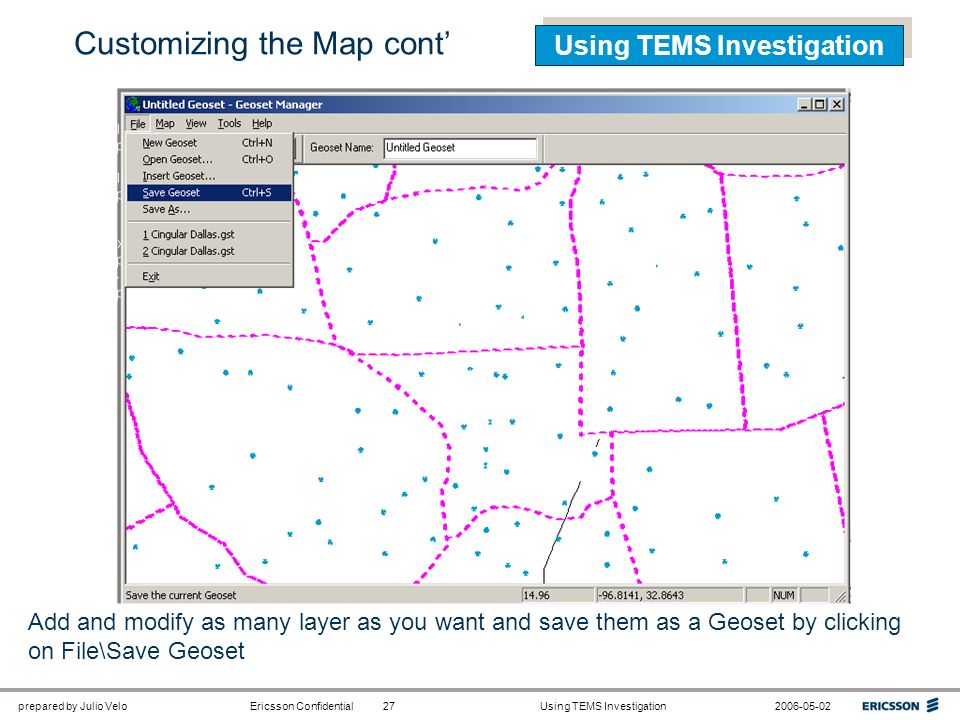The height and width of the screenshot is (720, 960).
Task: Choose Exit from File menu
Action: click(209, 276)
